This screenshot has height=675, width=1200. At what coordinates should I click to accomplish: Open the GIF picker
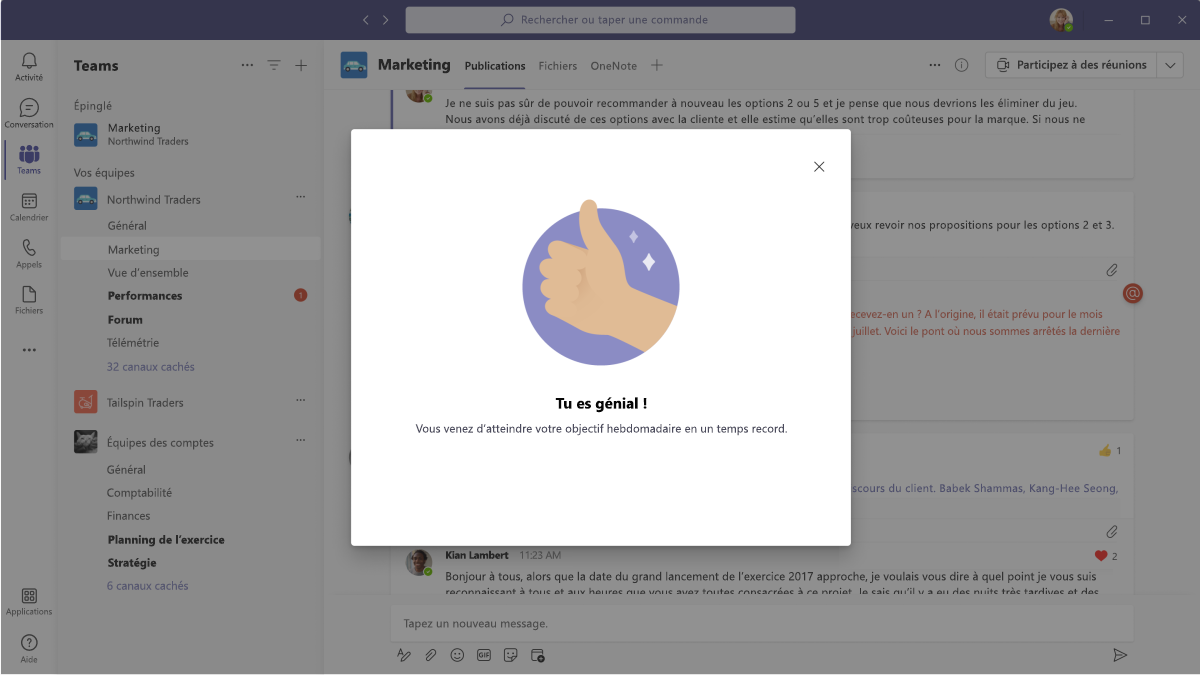[484, 655]
